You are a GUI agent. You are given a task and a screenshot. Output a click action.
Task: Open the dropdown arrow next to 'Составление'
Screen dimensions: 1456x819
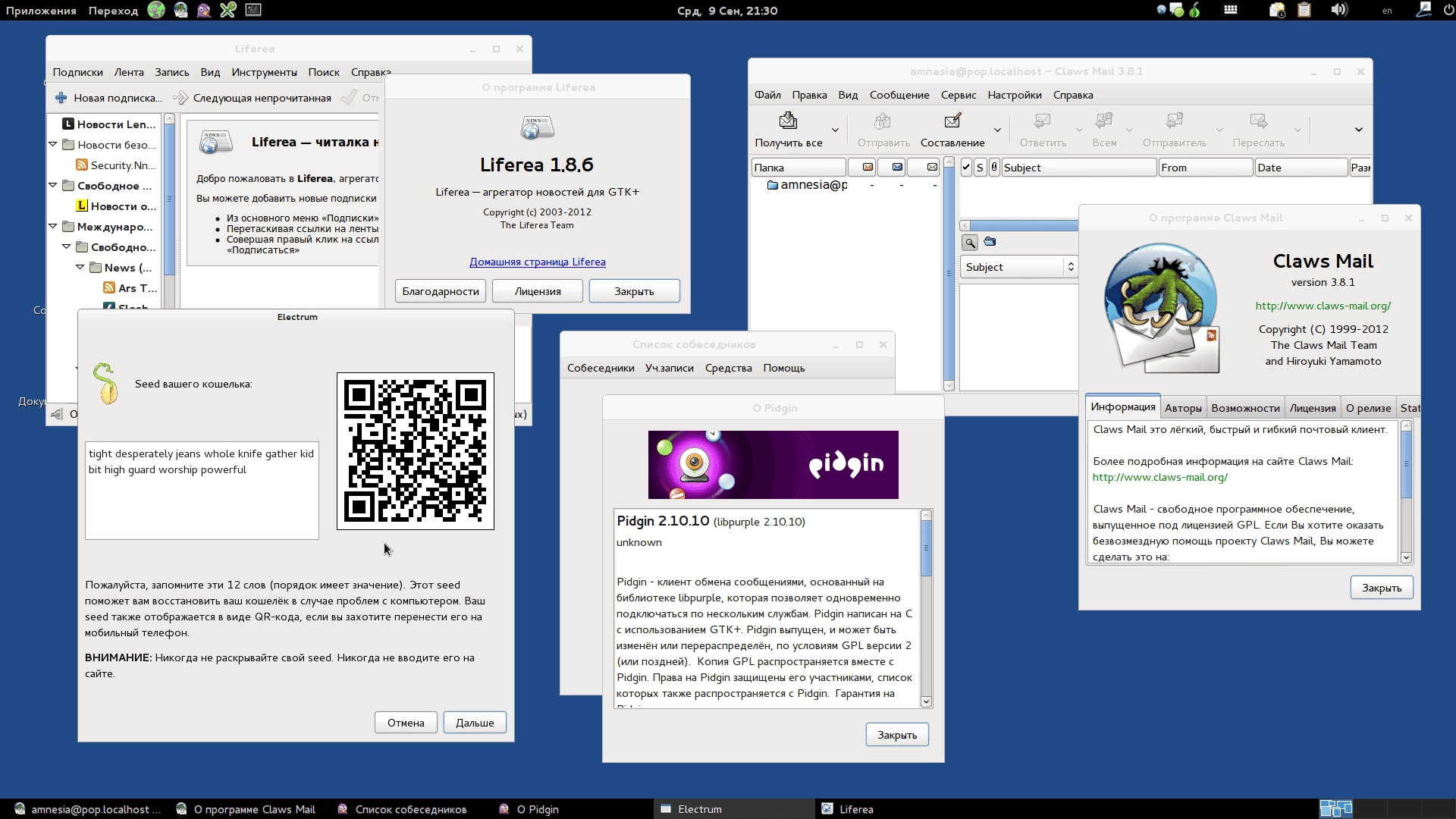(997, 130)
